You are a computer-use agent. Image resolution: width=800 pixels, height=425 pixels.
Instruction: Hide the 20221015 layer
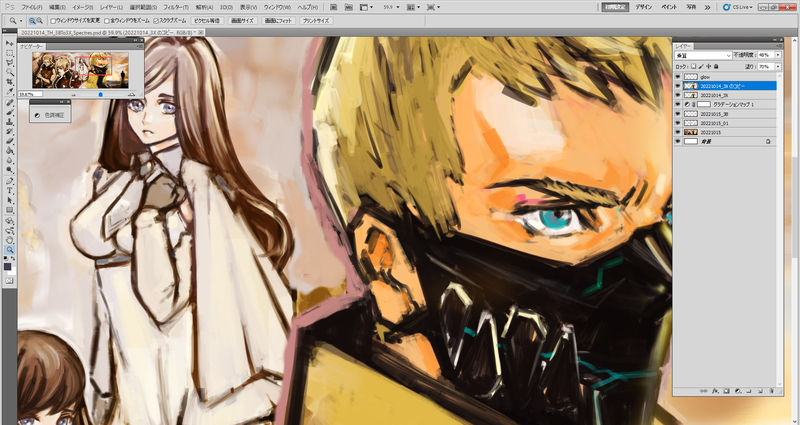coord(678,132)
